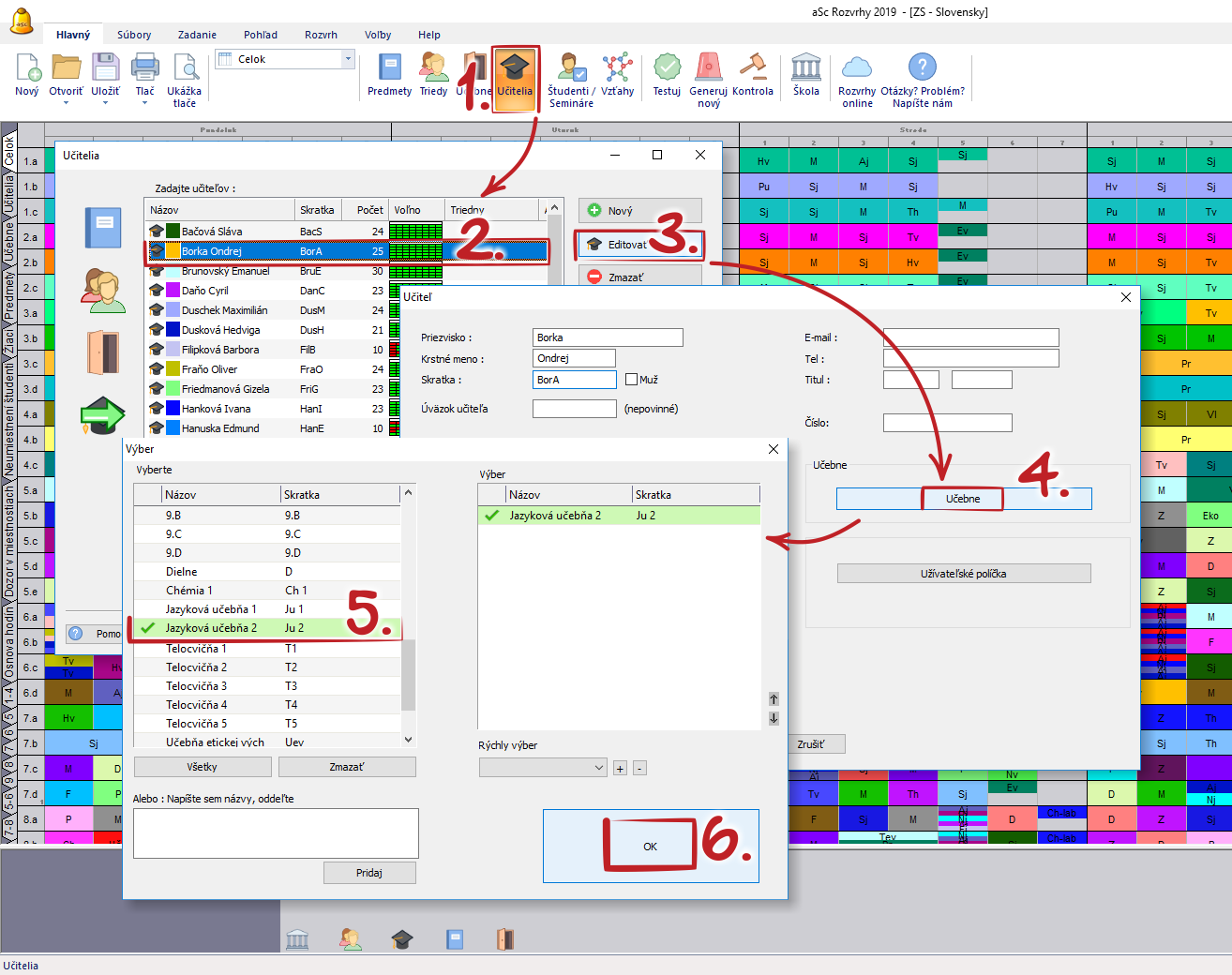Open the Otvoriť dropdown arrow

66,103
